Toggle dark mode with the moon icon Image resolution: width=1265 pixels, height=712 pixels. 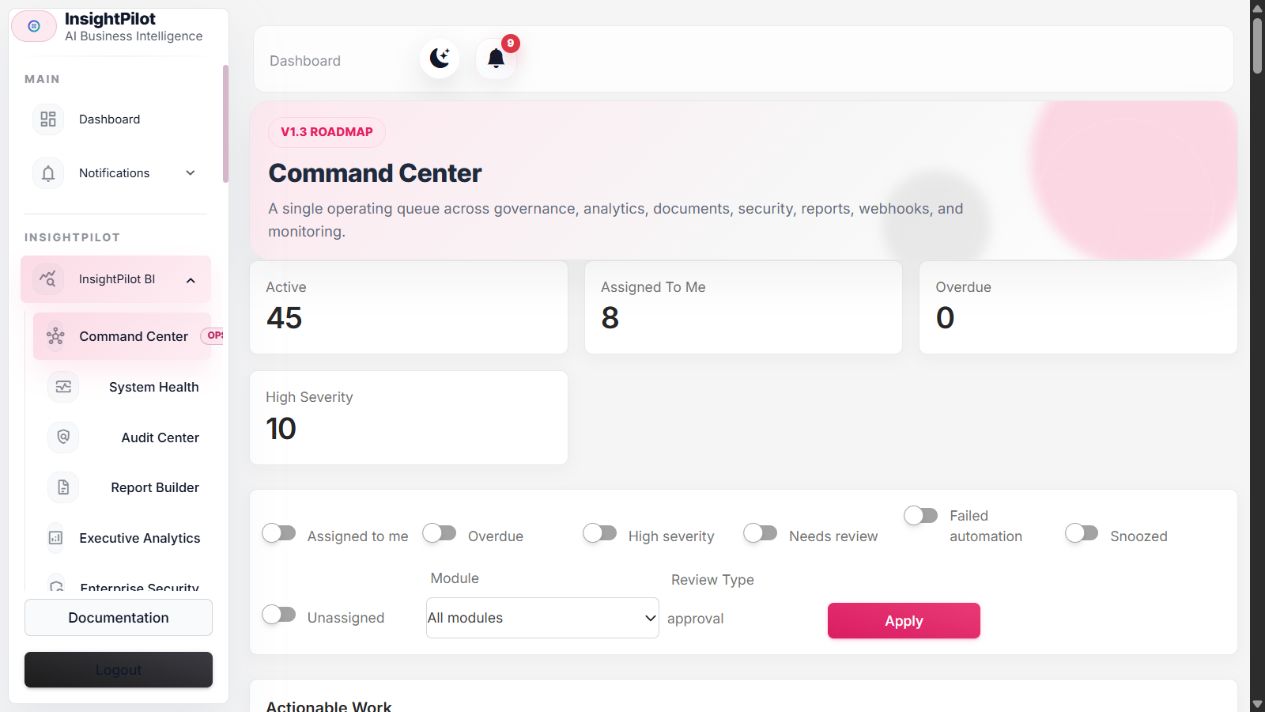[x=440, y=59]
